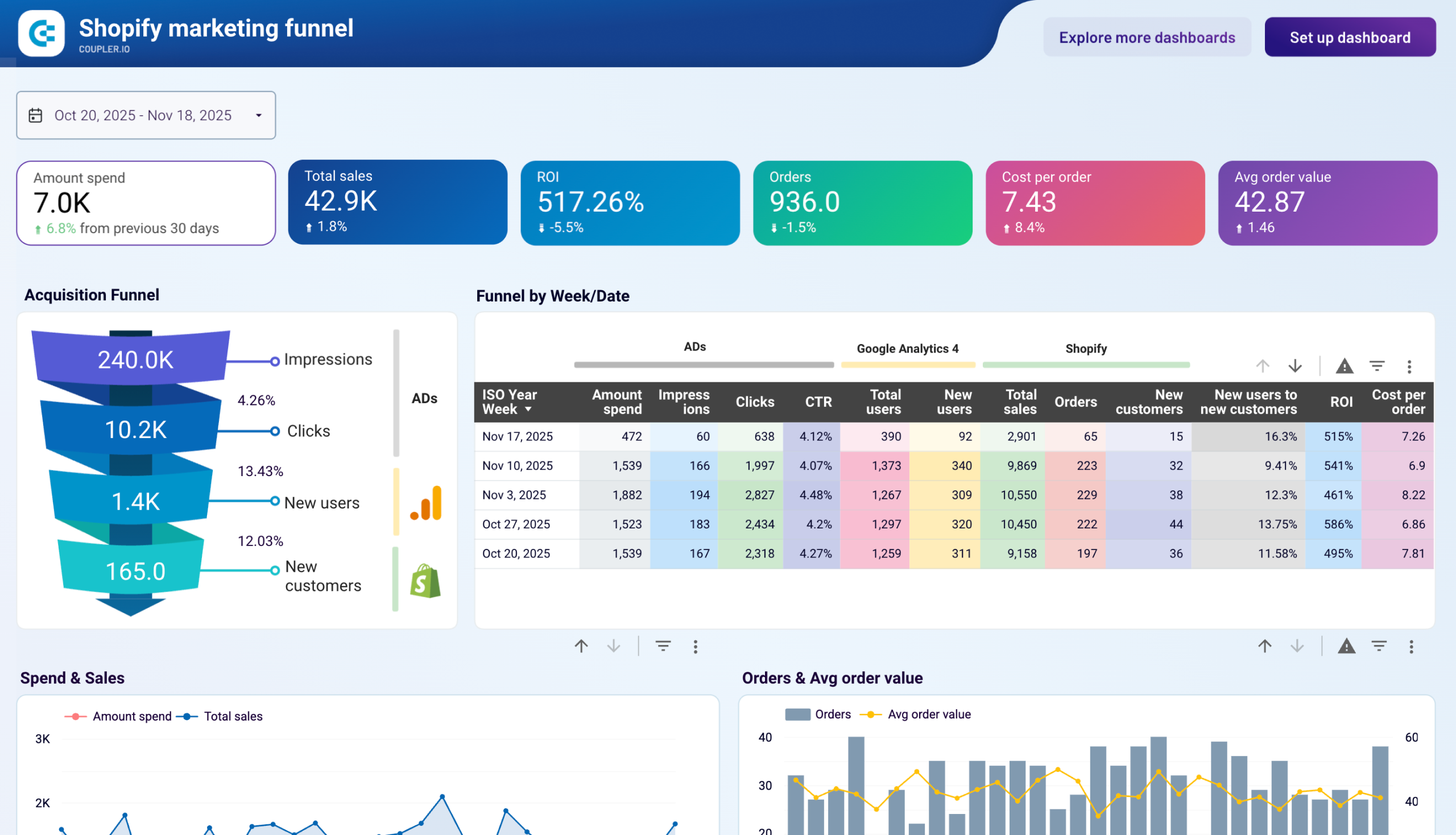Click the Explore more dashboards button
This screenshot has height=835, width=1456.
click(1147, 37)
